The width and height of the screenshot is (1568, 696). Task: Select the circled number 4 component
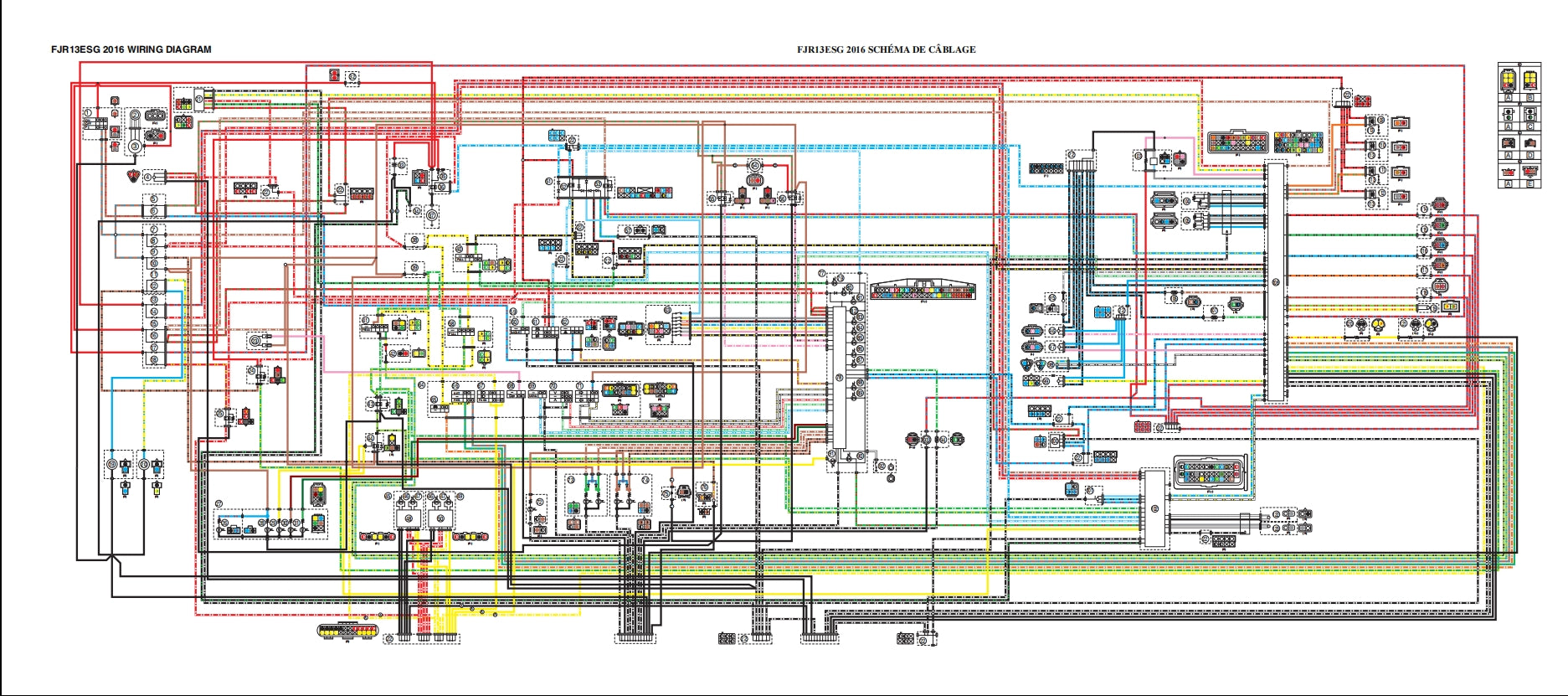coord(148,176)
